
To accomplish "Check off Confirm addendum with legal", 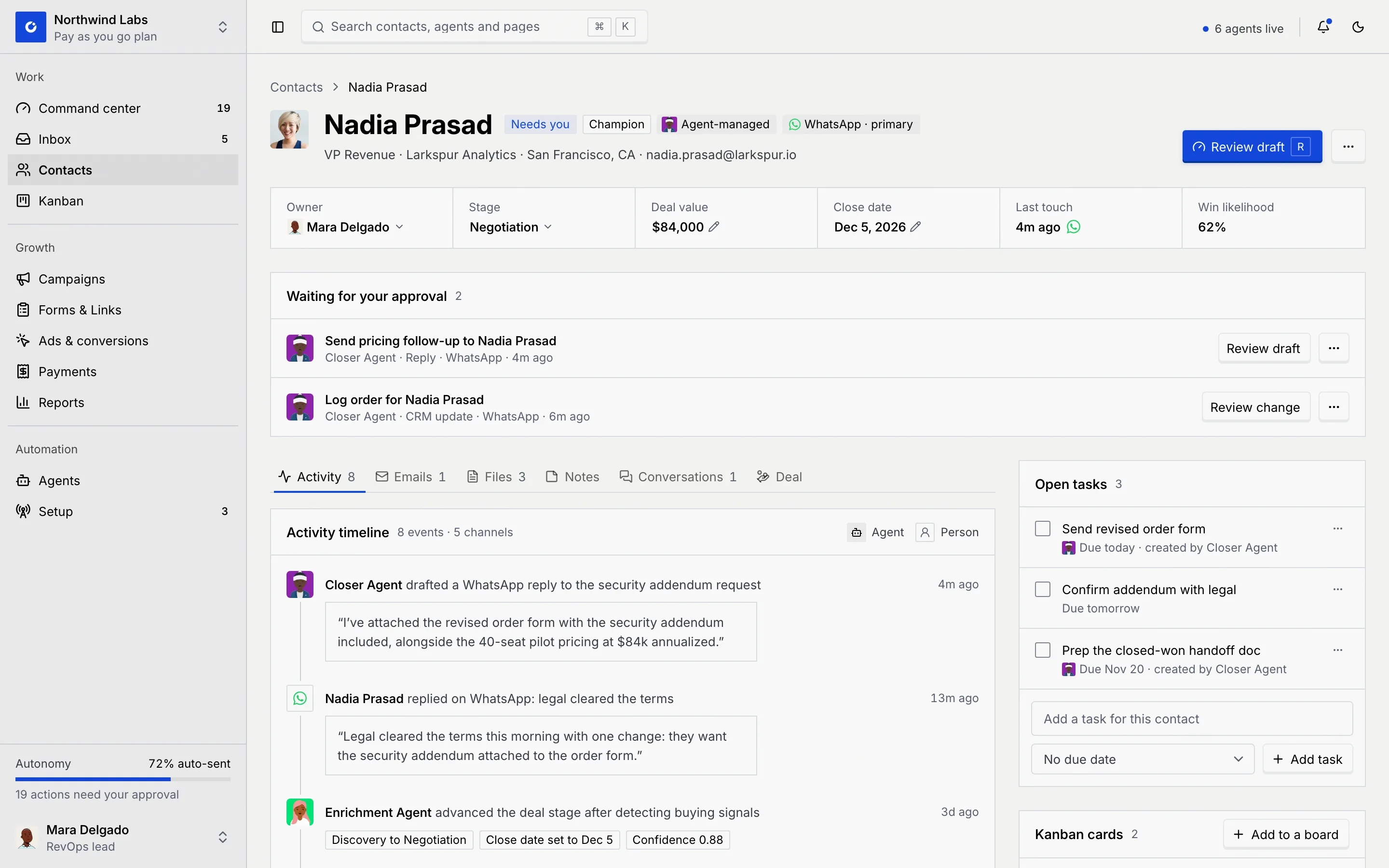I will pos(1042,590).
